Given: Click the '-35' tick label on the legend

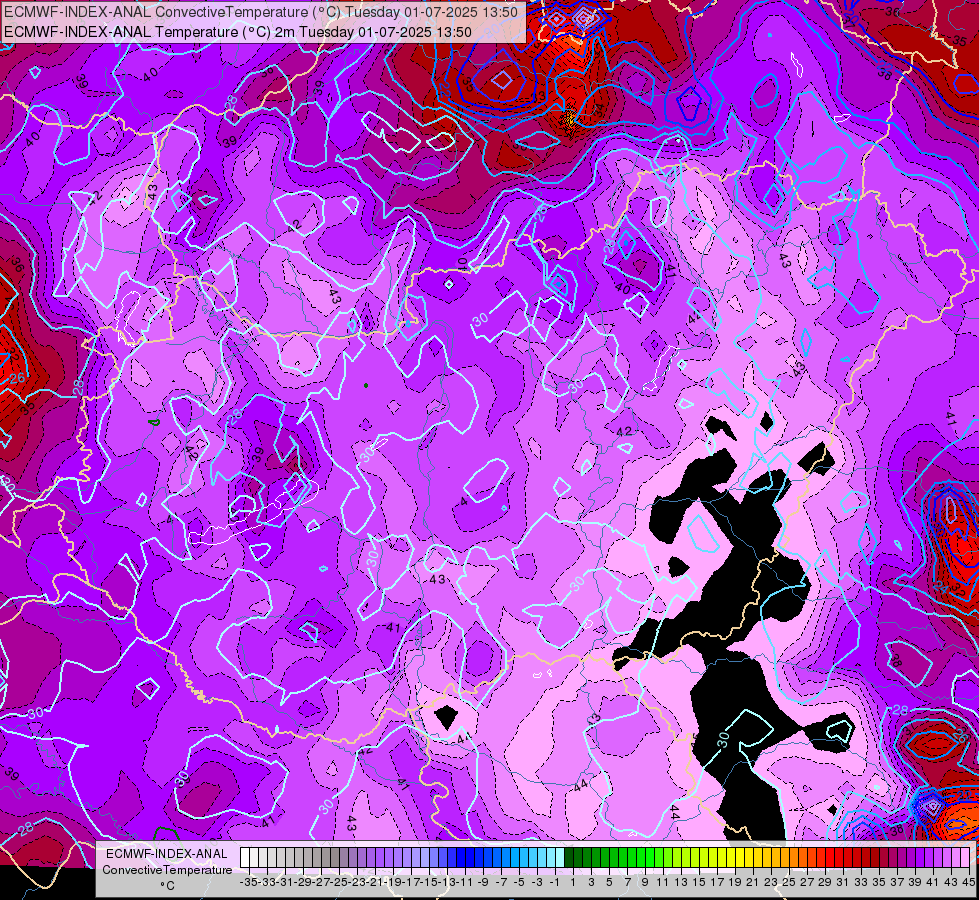Looking at the screenshot, I should coord(248,882).
